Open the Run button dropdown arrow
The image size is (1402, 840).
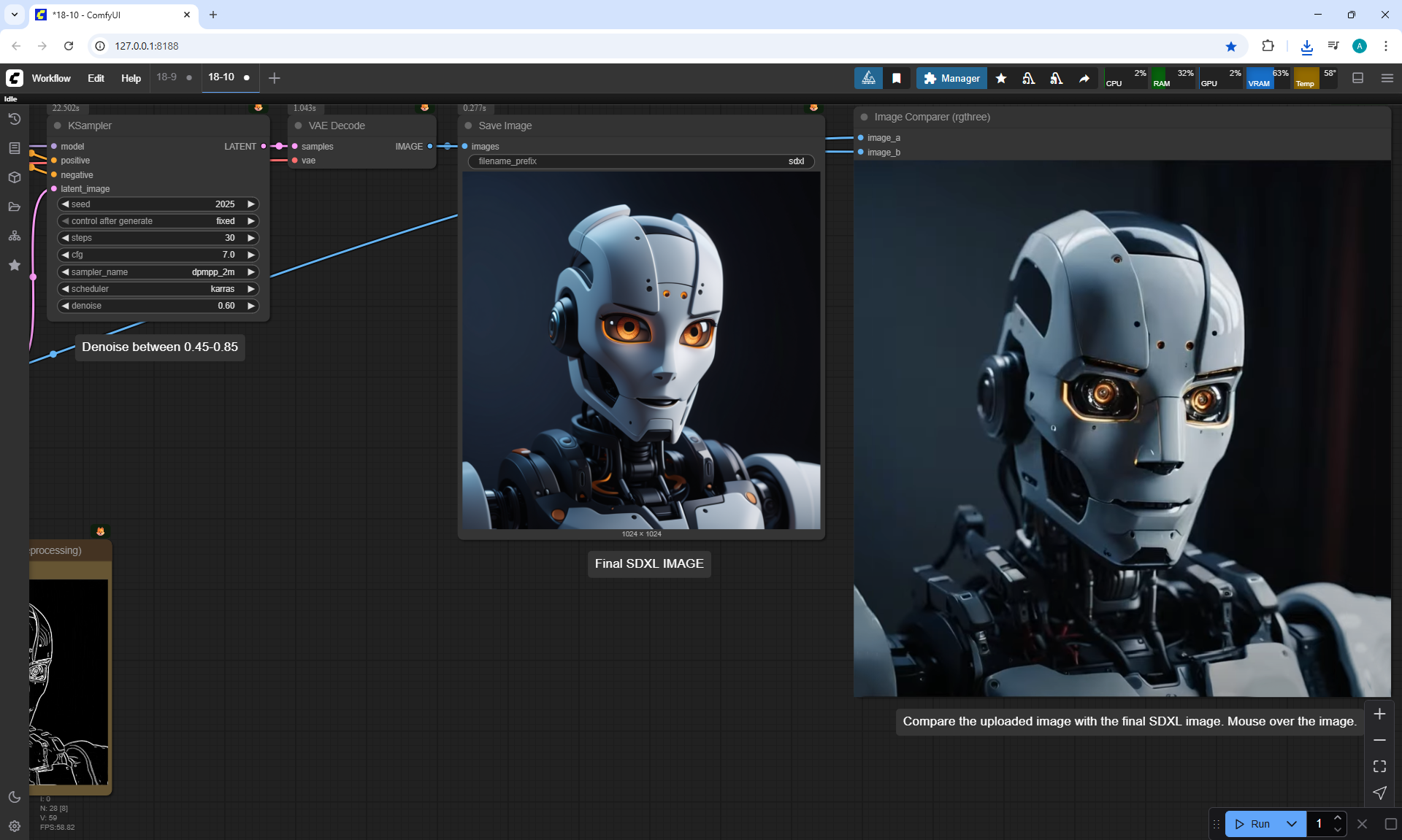1291,824
